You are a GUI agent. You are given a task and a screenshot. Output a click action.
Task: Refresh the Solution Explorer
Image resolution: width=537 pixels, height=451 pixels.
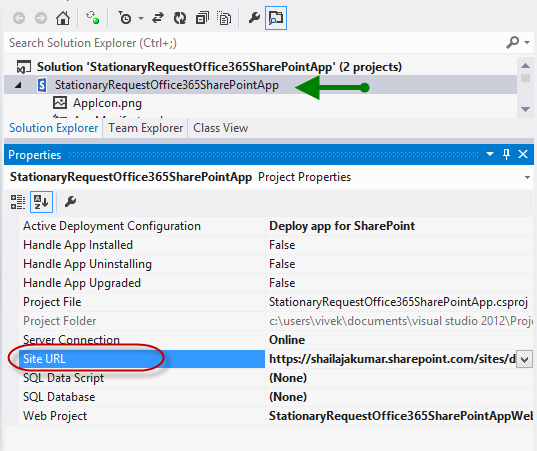(x=180, y=18)
